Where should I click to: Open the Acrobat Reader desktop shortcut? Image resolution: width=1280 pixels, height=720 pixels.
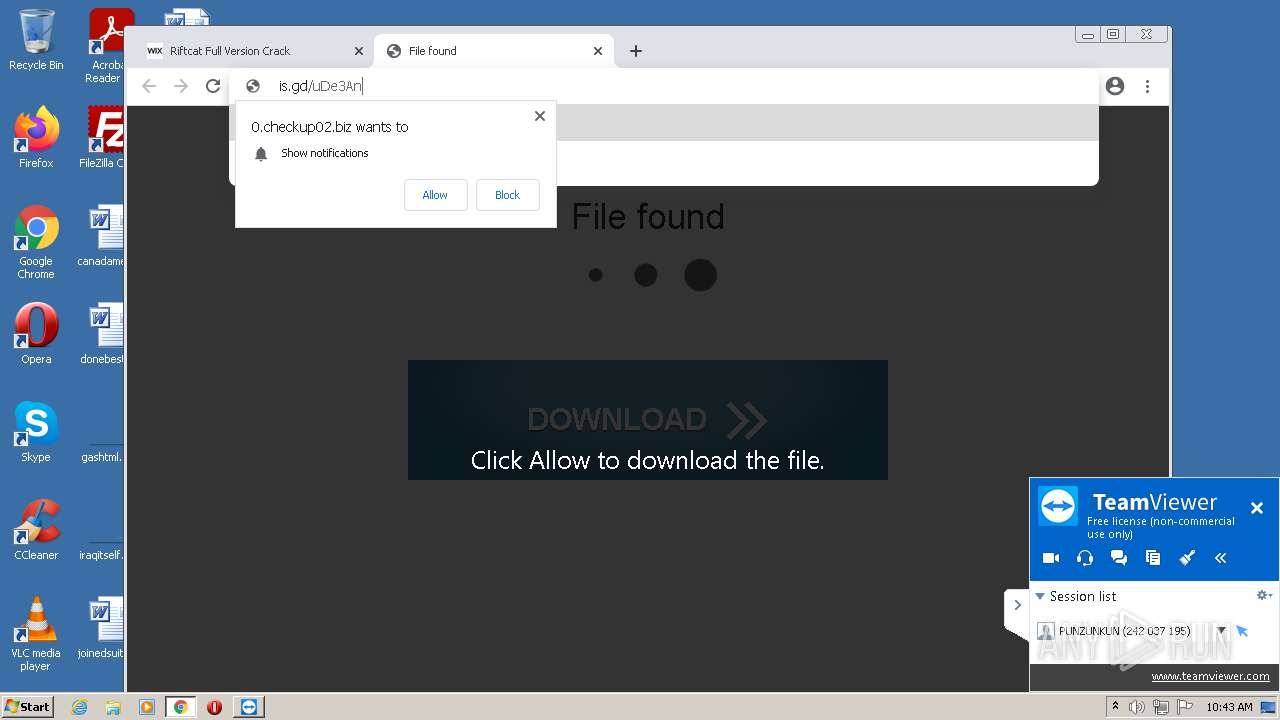click(x=106, y=46)
